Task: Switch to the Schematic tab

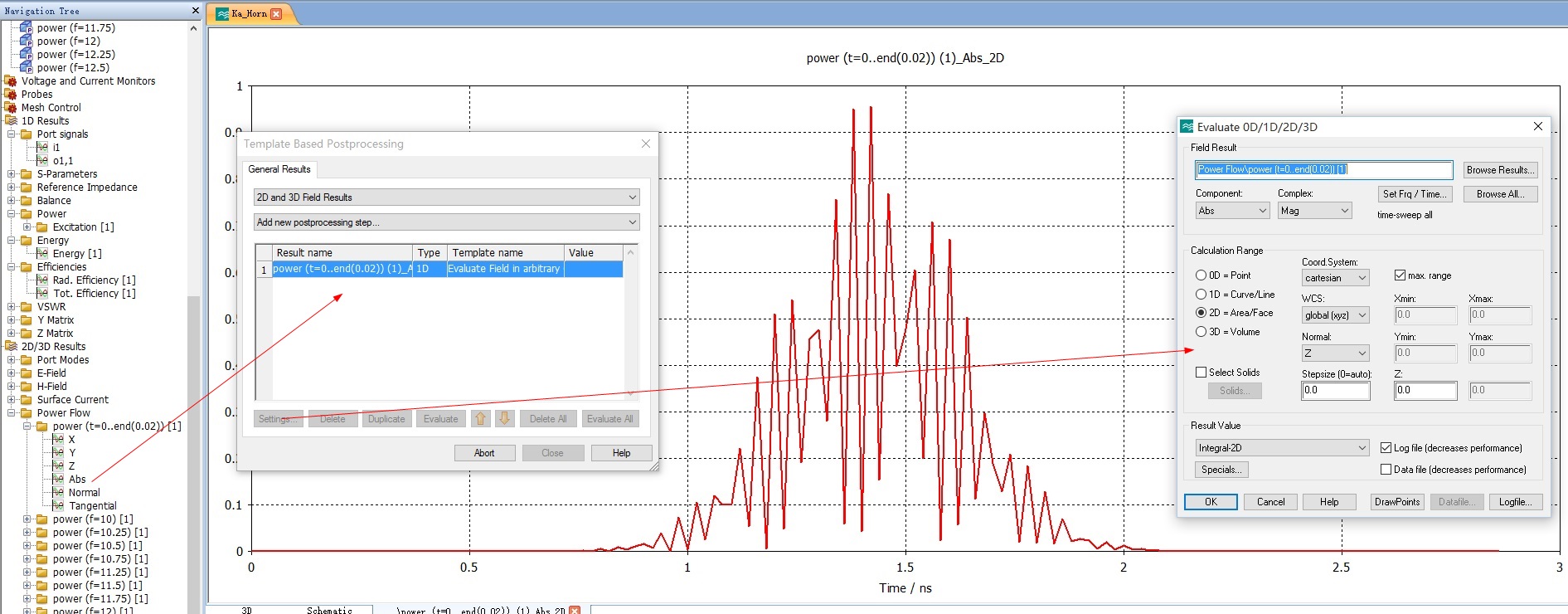Action: pyautogui.click(x=329, y=610)
